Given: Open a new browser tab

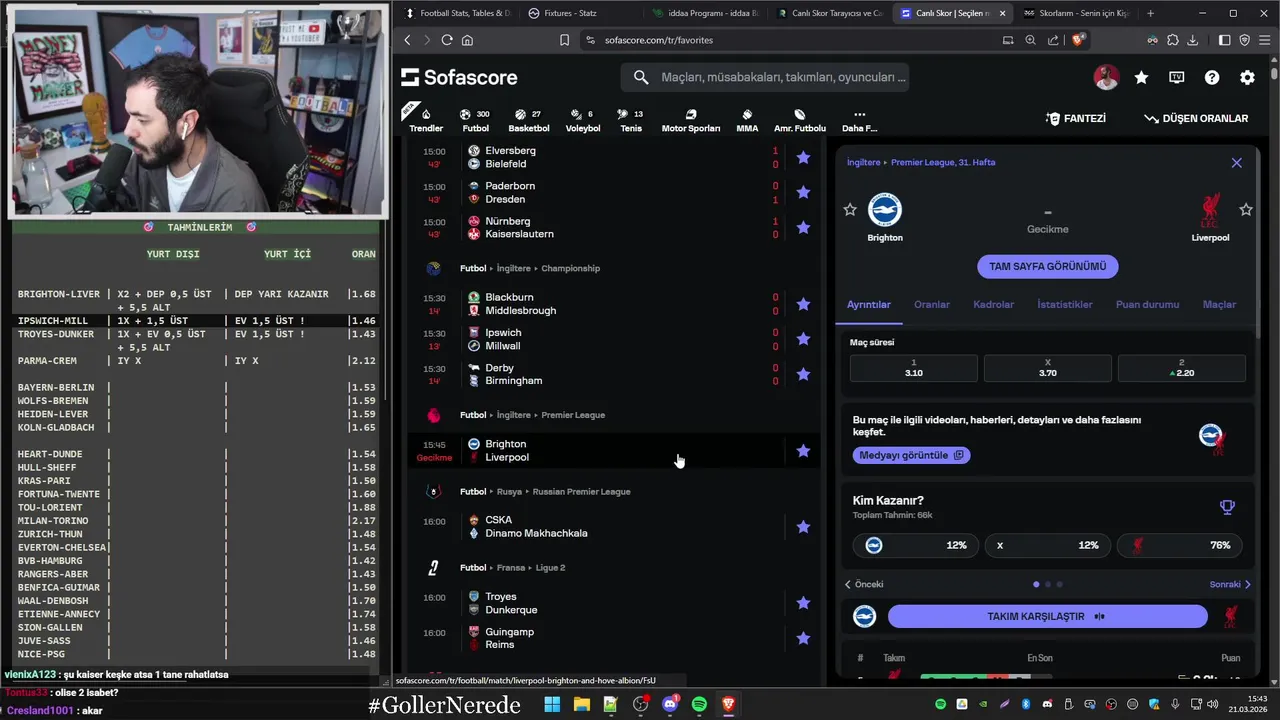Looking at the screenshot, I should coord(1150,13).
